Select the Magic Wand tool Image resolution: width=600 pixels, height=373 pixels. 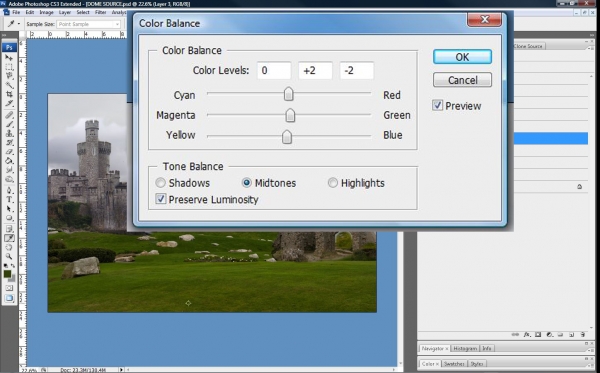click(x=9, y=85)
